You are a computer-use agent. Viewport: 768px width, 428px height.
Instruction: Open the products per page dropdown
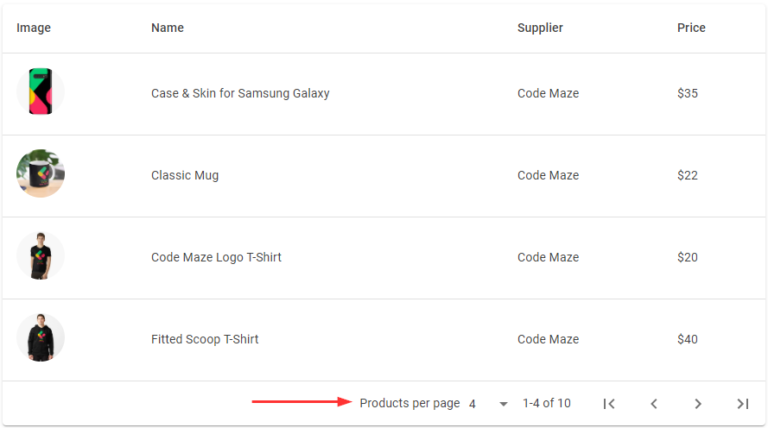click(488, 404)
